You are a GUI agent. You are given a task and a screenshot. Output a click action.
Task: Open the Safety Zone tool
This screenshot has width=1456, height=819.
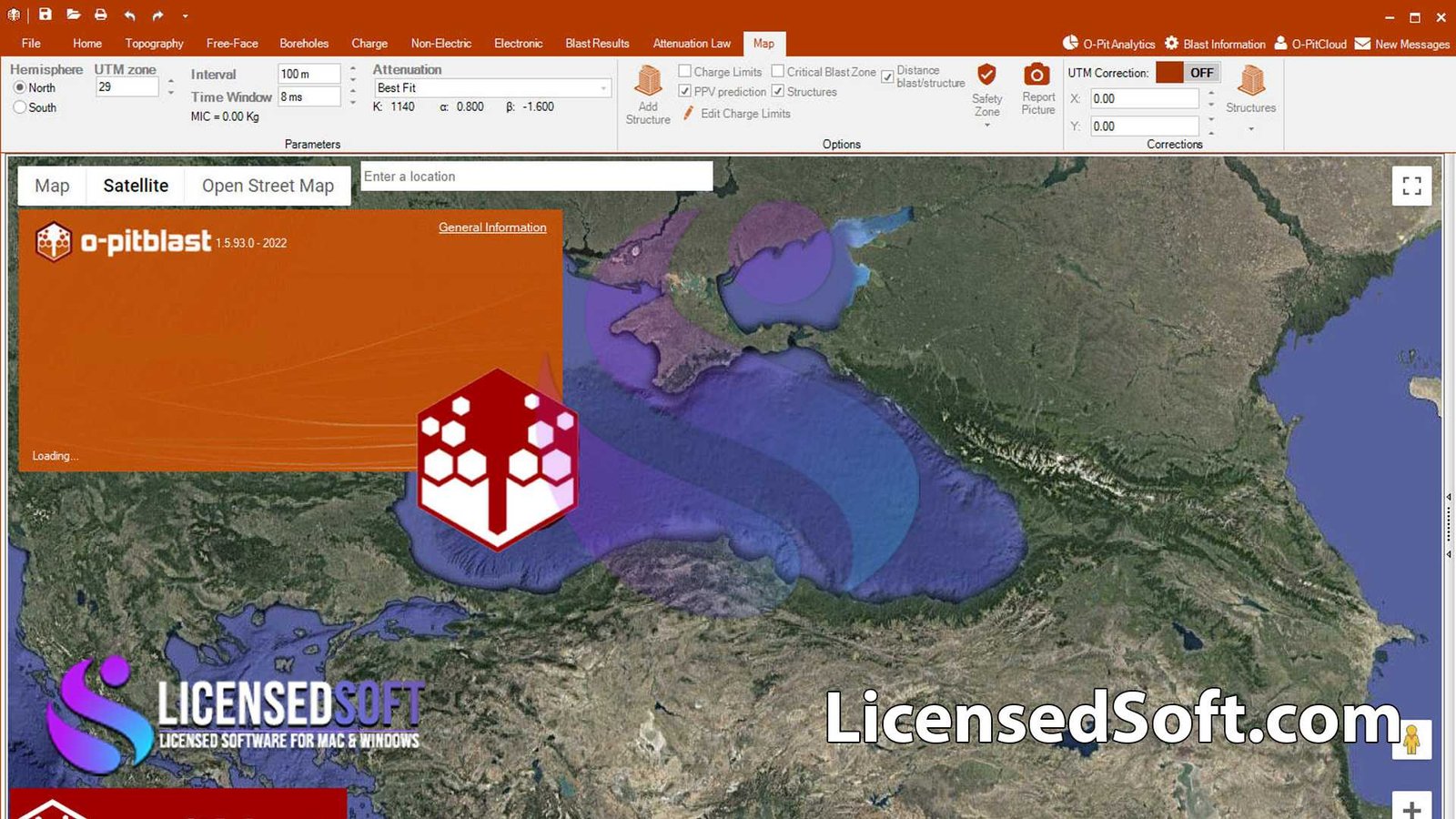[986, 76]
